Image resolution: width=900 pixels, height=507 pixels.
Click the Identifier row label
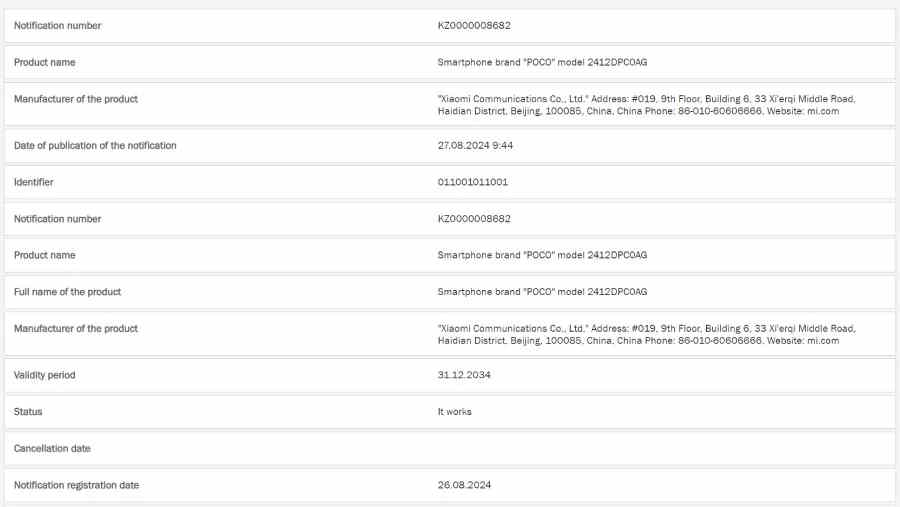tap(33, 182)
